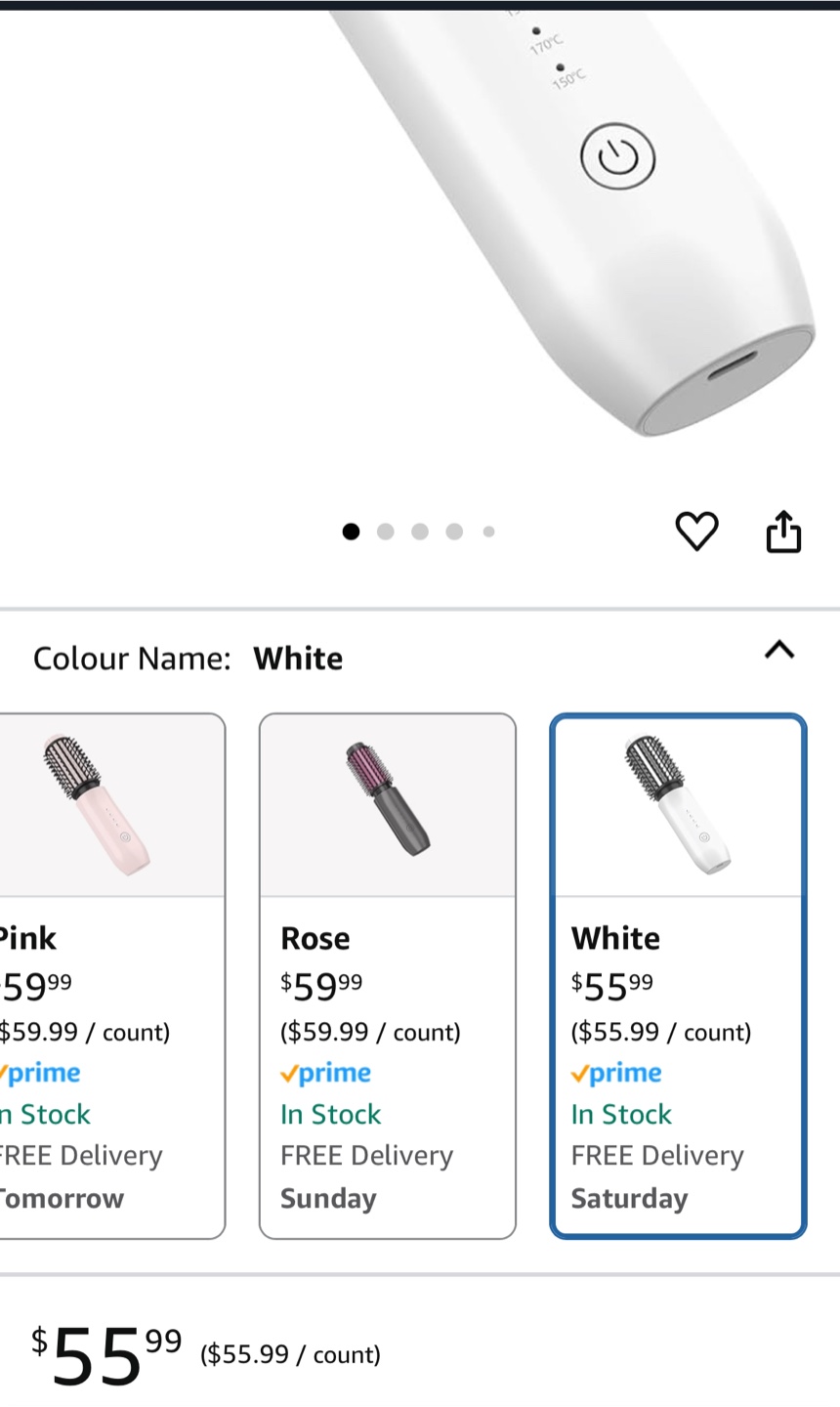840x1407 pixels.
Task: Tap the White brush thumbnail image
Action: 678,806
